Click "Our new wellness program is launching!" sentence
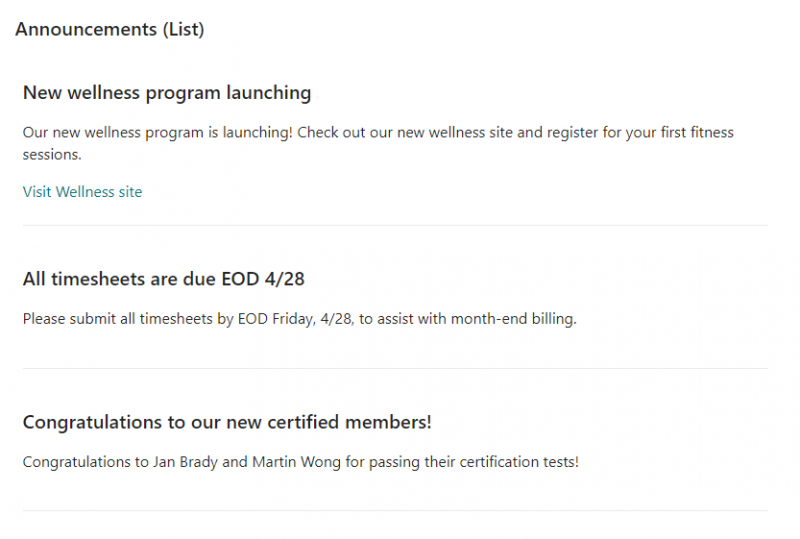 tap(157, 133)
